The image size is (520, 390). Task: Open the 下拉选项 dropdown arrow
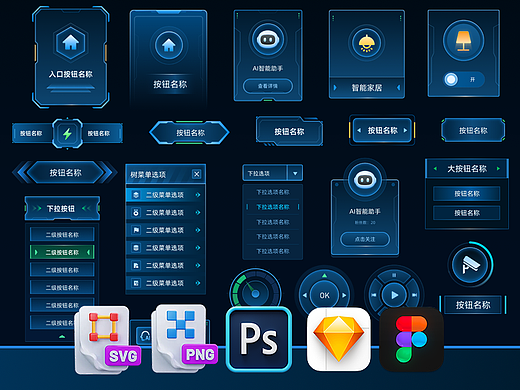295,173
